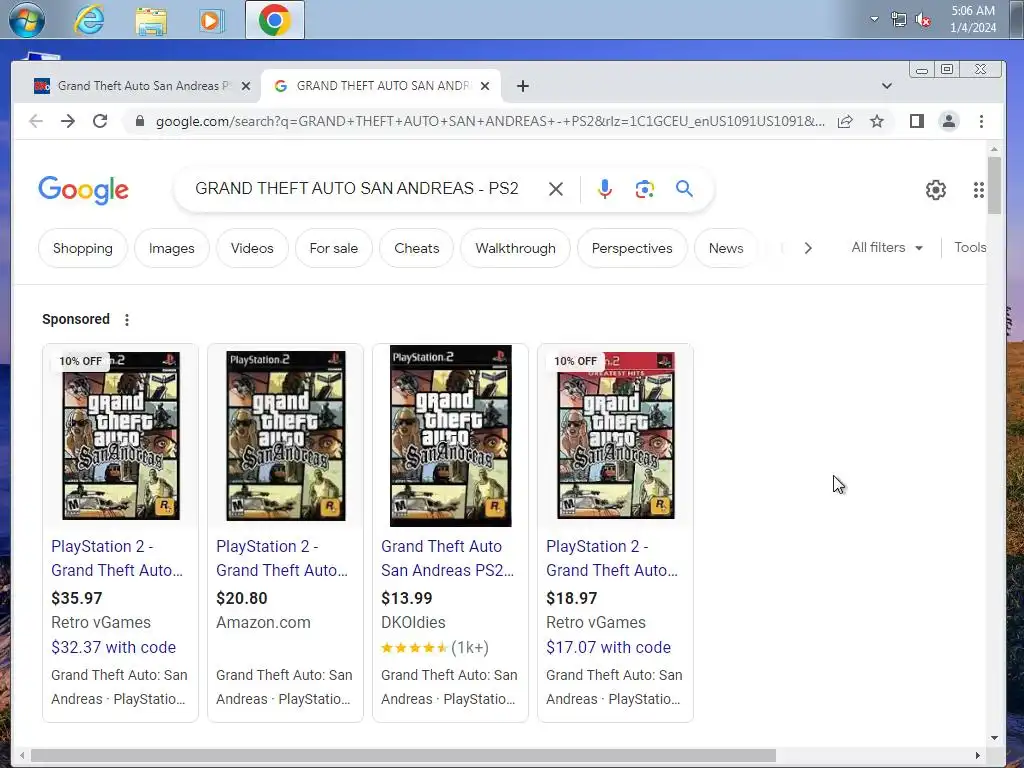This screenshot has height=768, width=1024.
Task: Launch Windows Media Player from taskbar
Action: [211, 20]
